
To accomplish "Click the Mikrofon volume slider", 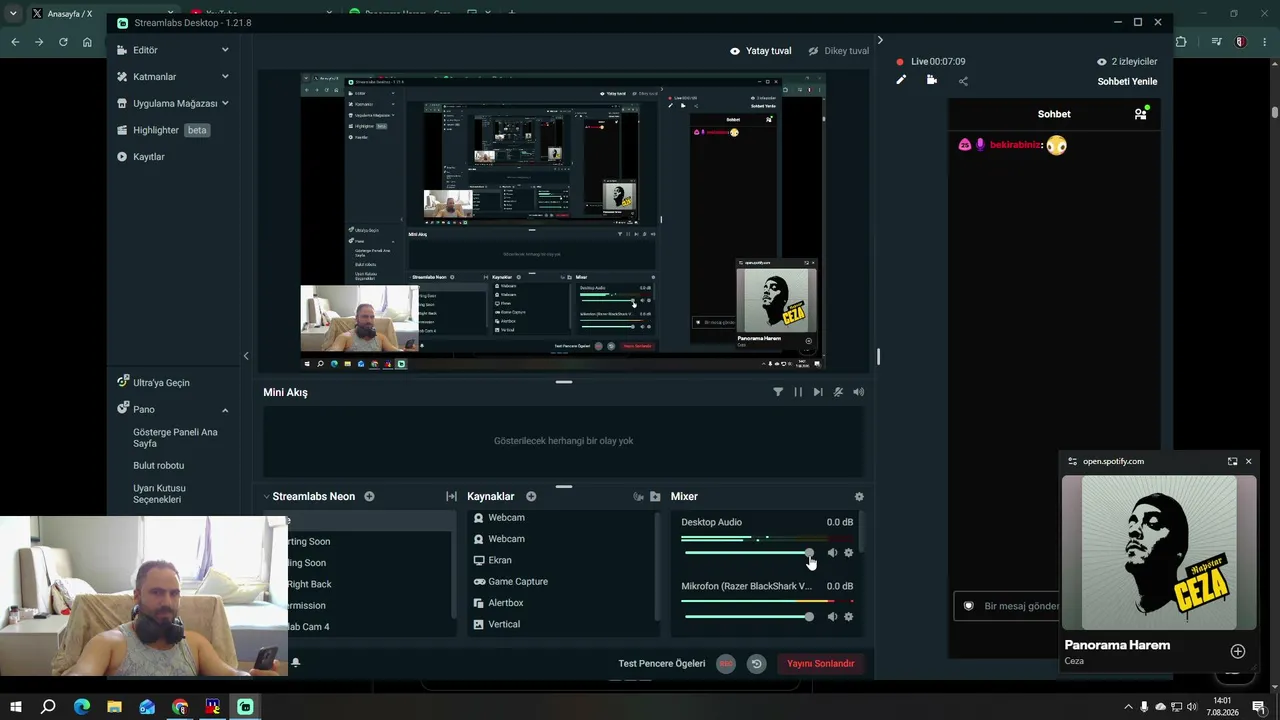I will point(749,617).
